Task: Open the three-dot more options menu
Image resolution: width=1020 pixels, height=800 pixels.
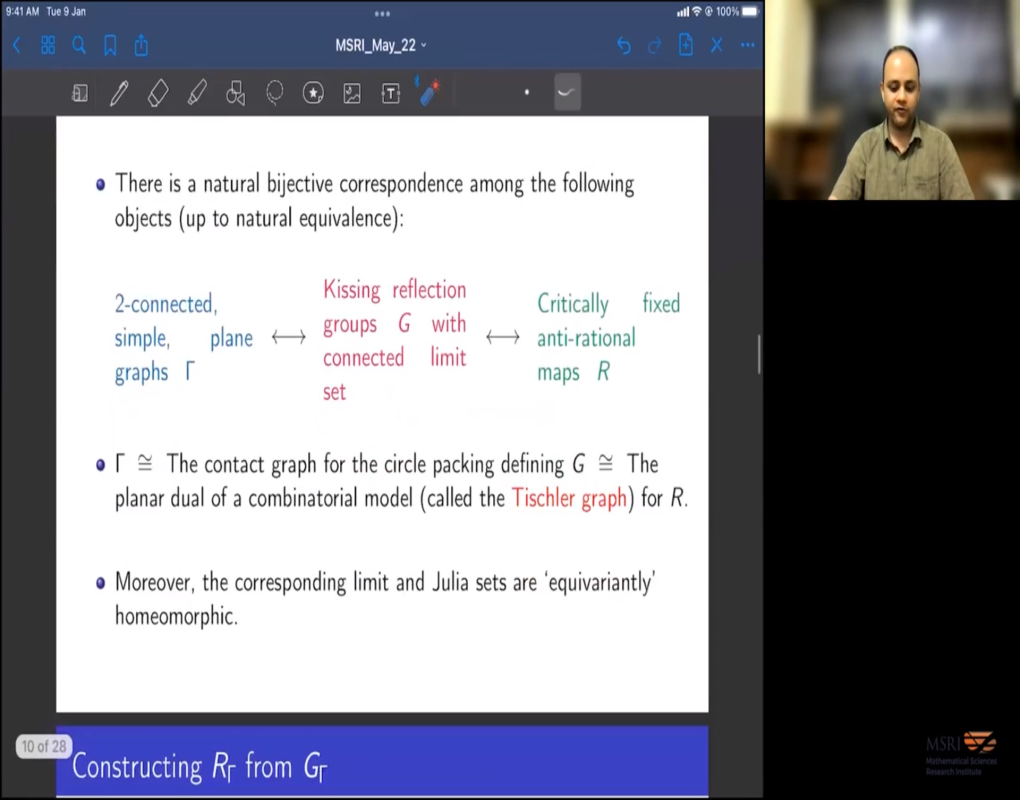Action: coord(747,45)
